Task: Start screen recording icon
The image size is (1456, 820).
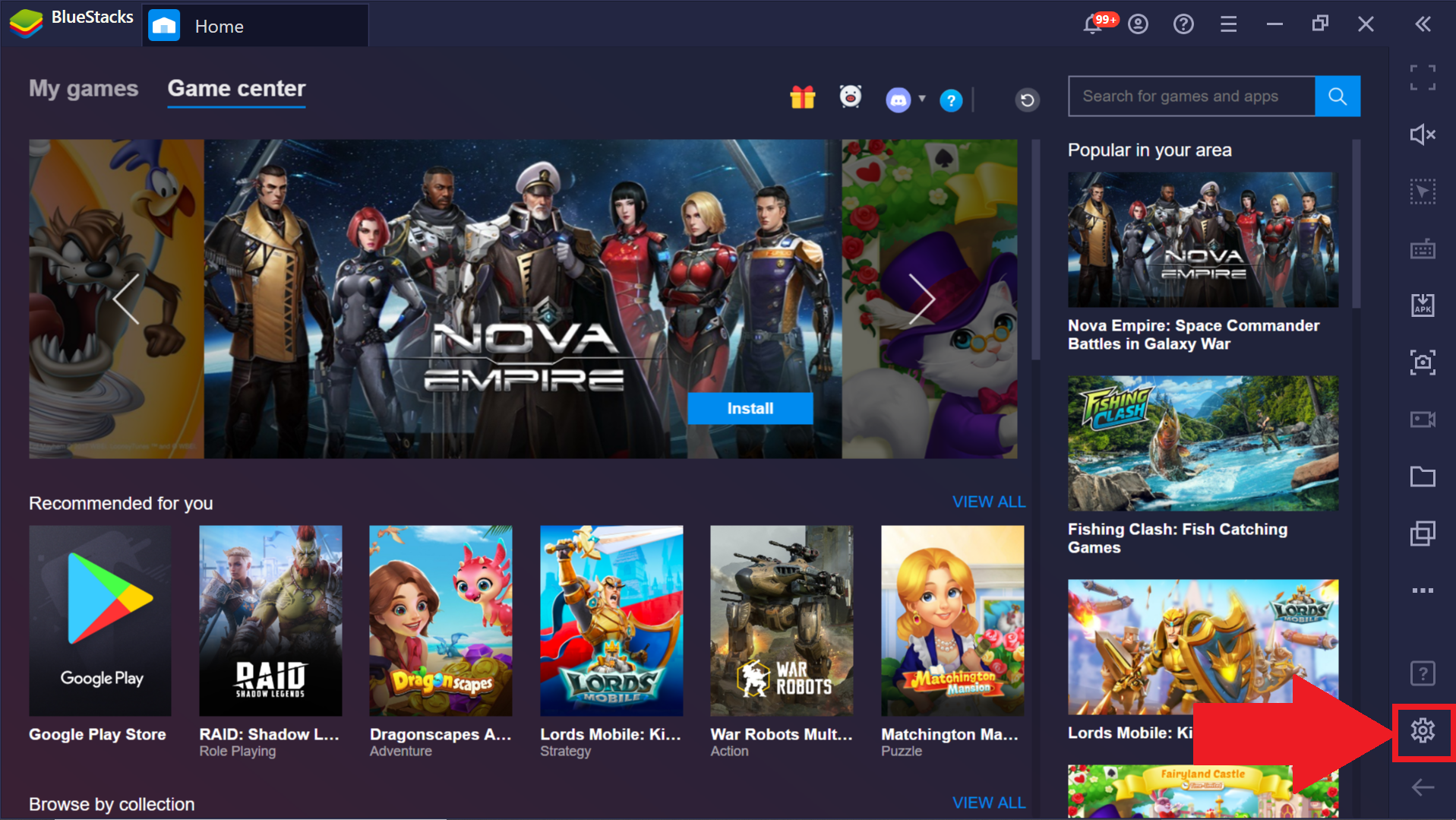Action: click(x=1423, y=419)
